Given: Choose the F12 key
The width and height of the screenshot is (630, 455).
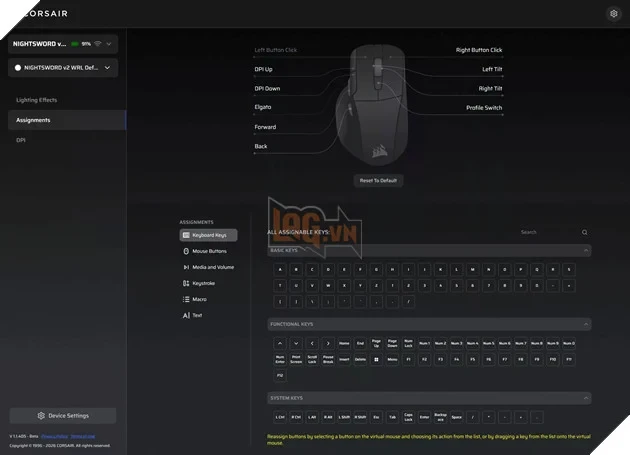Looking at the screenshot, I should (280, 376).
